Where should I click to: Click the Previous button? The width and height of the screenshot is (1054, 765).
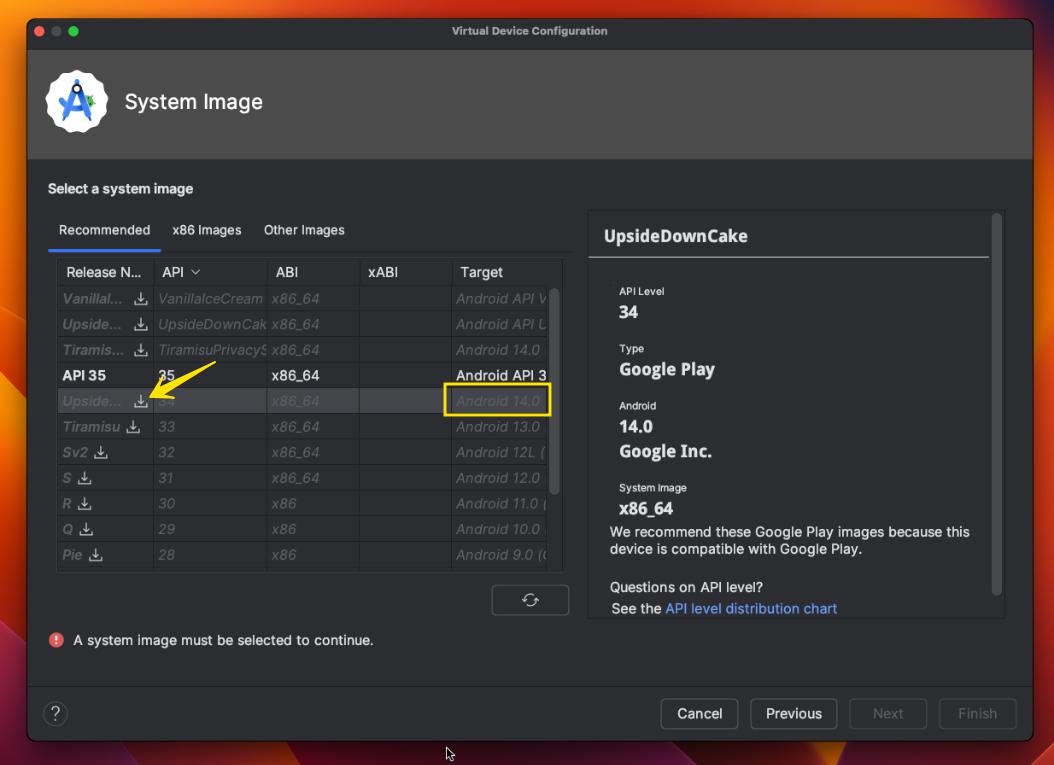coord(793,713)
